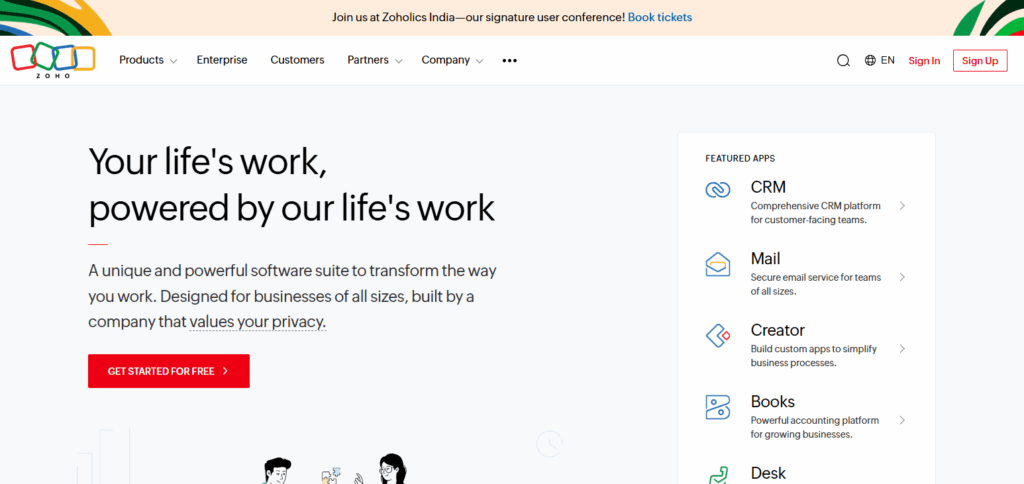1024x484 pixels.
Task: Click the Zoholics India banner text
Action: (x=479, y=18)
